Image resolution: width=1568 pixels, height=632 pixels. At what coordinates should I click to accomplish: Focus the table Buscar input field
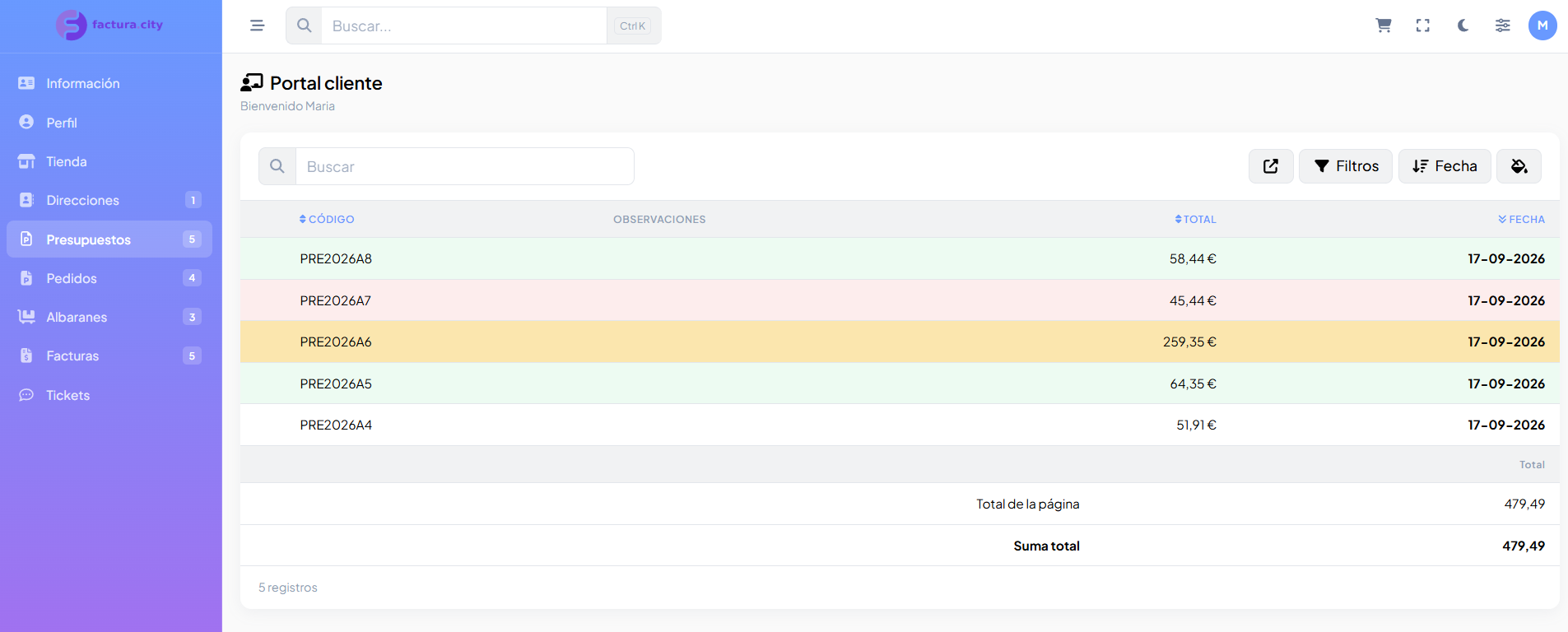465,166
